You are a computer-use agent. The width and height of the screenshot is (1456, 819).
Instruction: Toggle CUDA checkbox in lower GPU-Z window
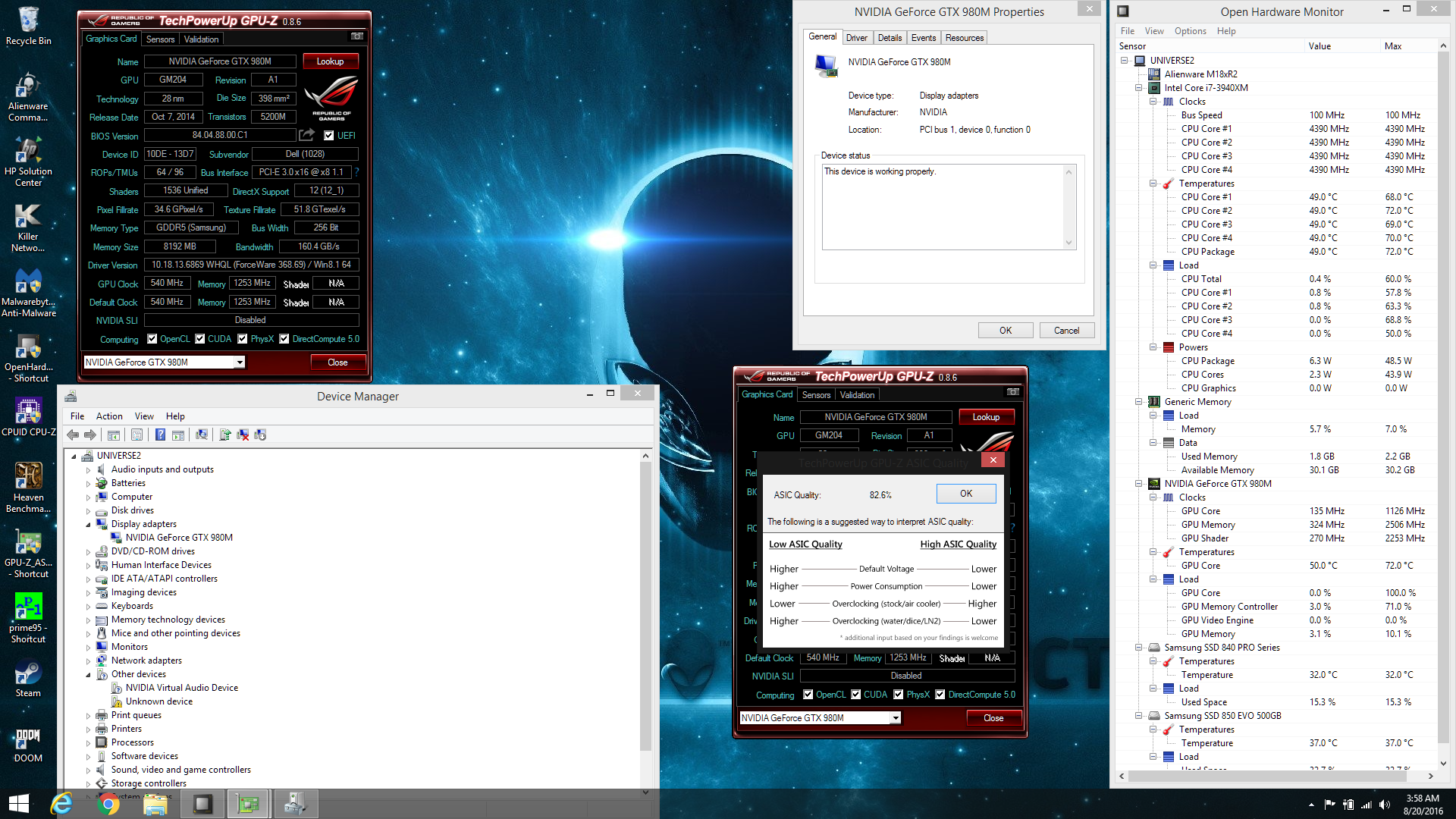[x=856, y=695]
